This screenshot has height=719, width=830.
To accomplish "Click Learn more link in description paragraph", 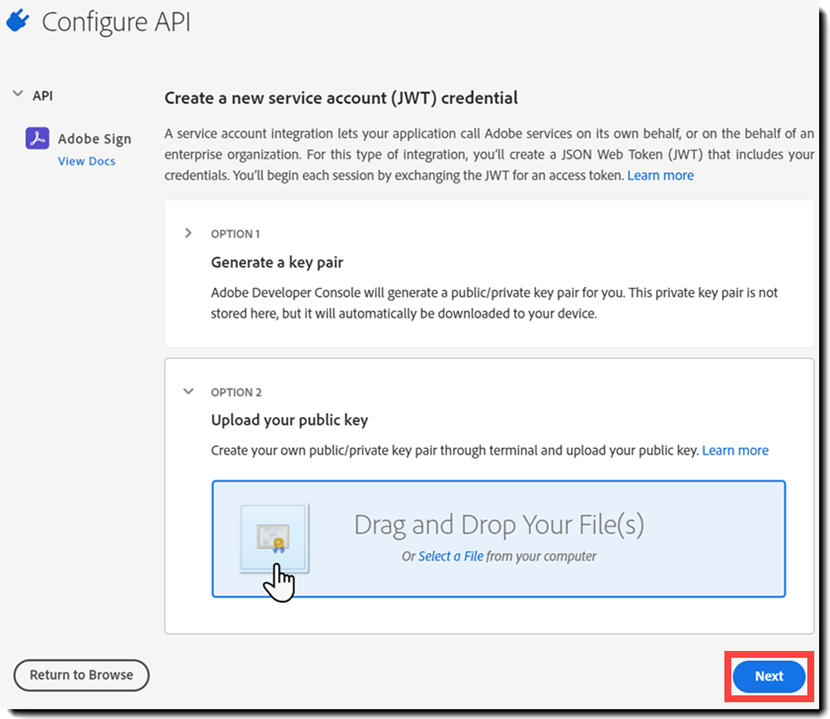I will tap(660, 175).
